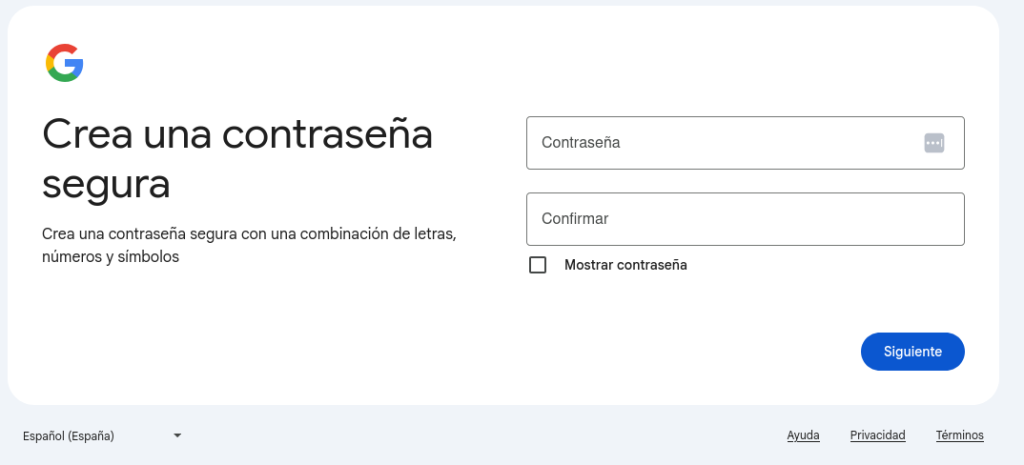Click the "Confirmar" placeholder label
Viewport: 1024px width, 465px height.
[x=575, y=219]
